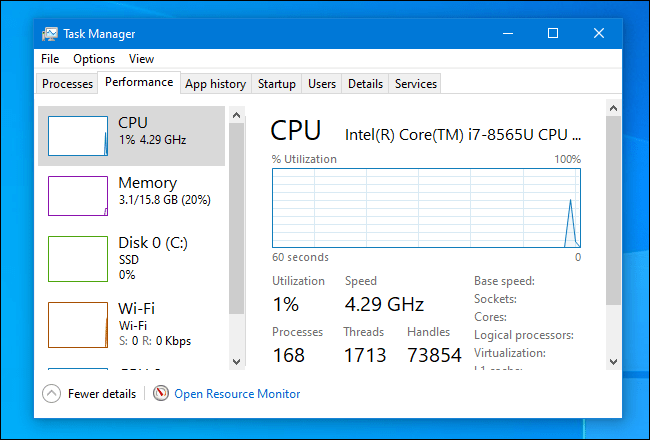The height and width of the screenshot is (440, 650).
Task: Click the sidebar scrollbar thumb
Action: 237,218
